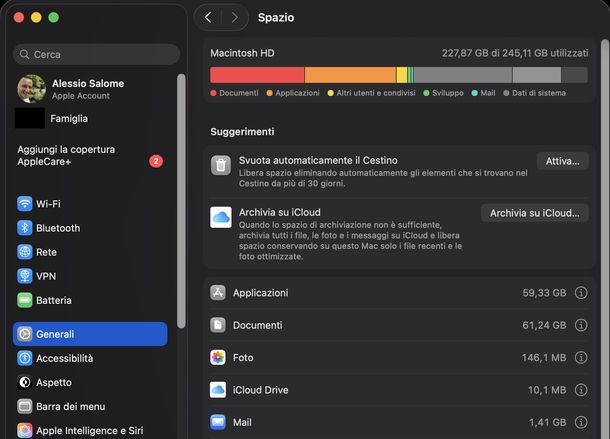Click the Spazio window title

pyautogui.click(x=276, y=18)
